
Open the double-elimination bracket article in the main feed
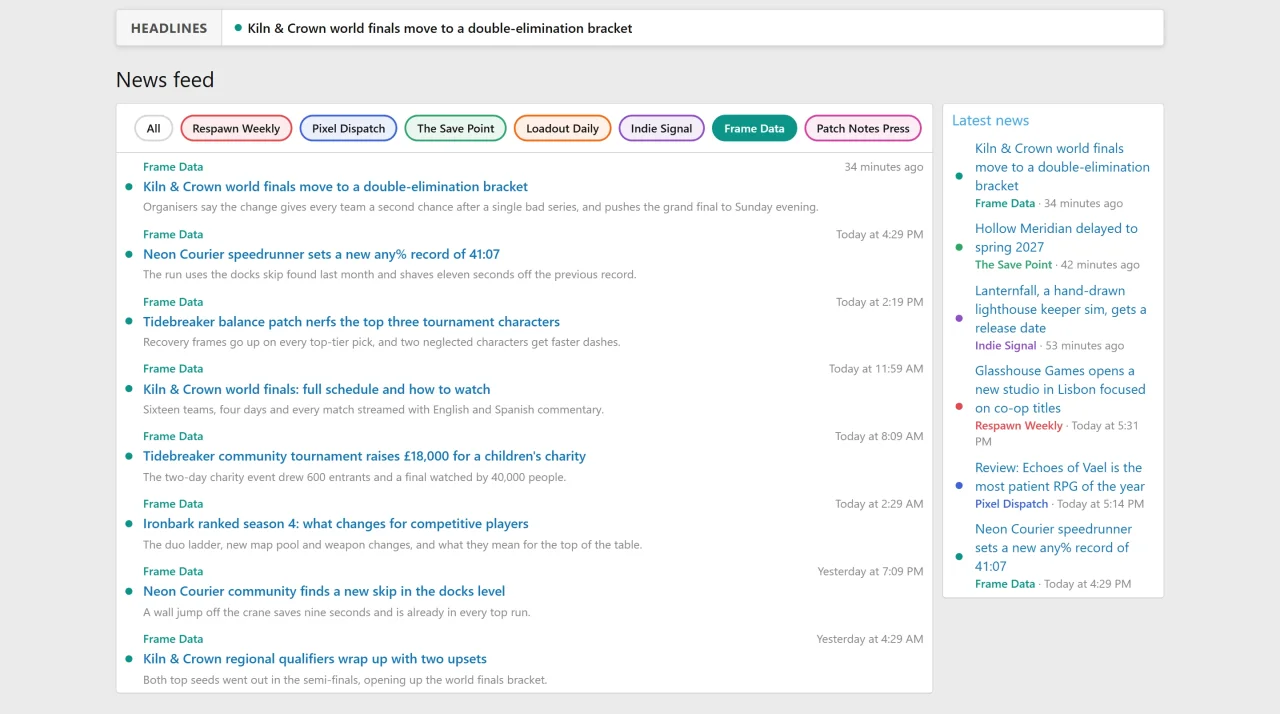pyautogui.click(x=335, y=186)
